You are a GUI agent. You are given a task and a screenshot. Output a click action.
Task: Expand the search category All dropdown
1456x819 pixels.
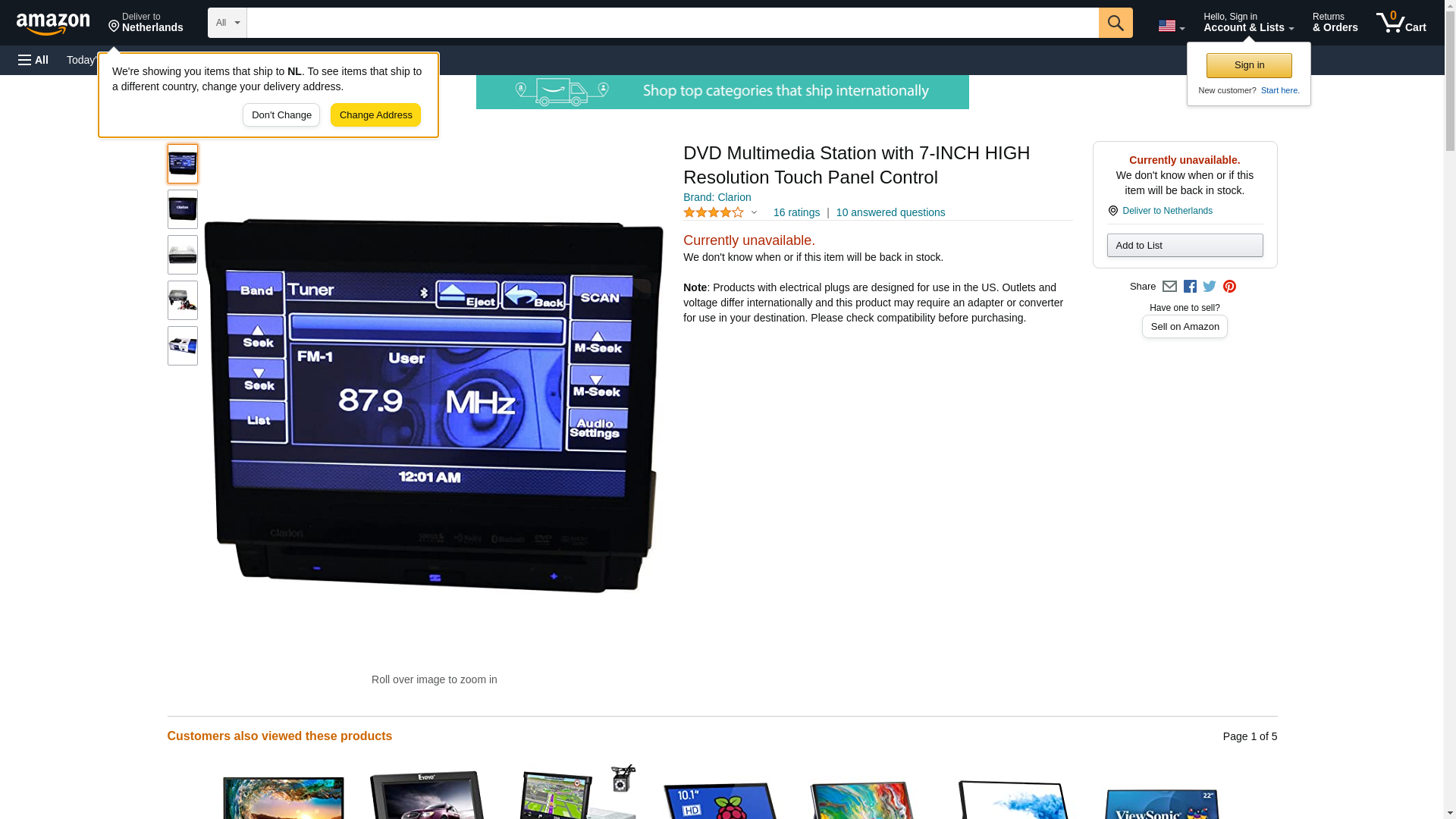[227, 23]
